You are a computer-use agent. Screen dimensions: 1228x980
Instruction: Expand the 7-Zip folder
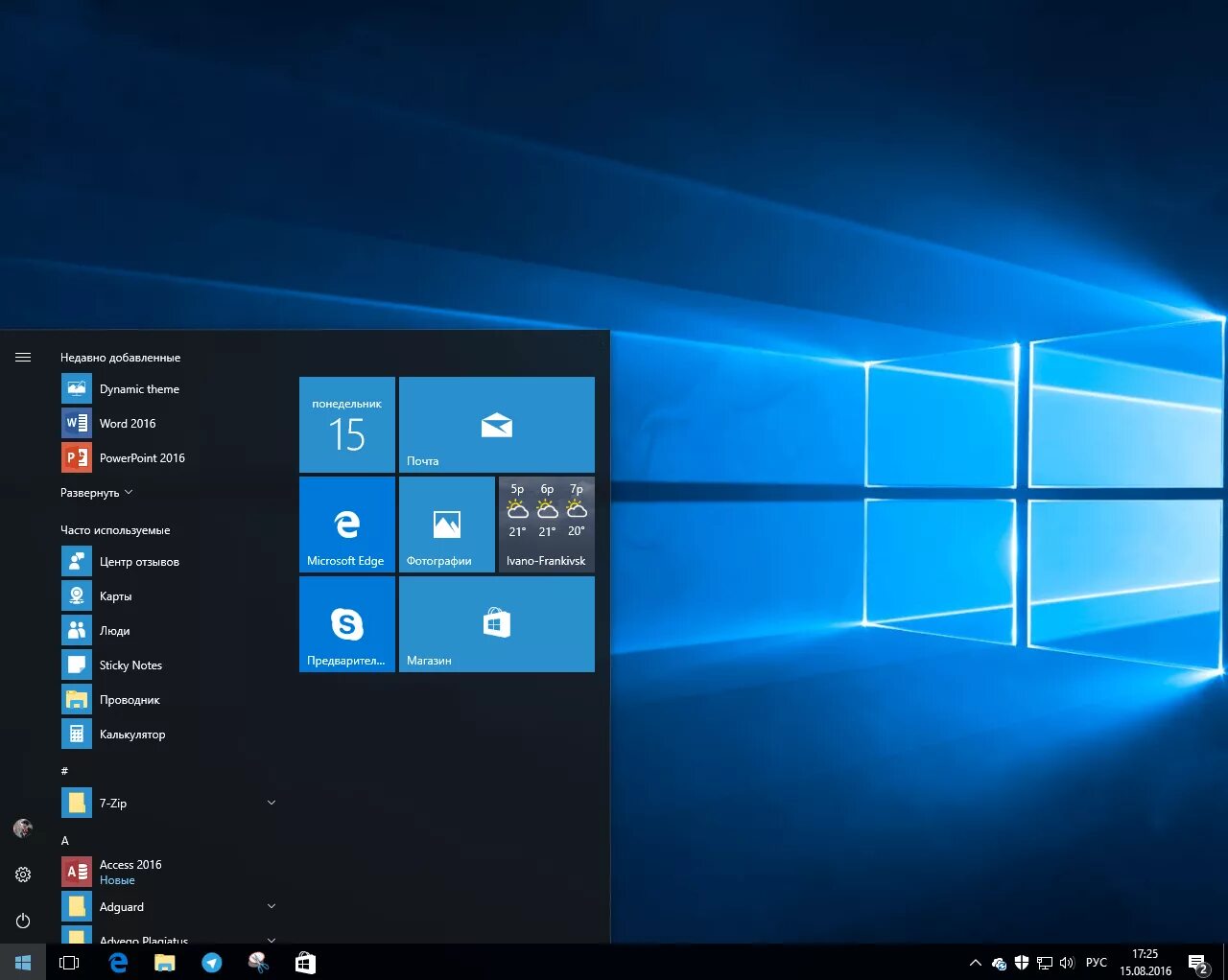(x=271, y=803)
